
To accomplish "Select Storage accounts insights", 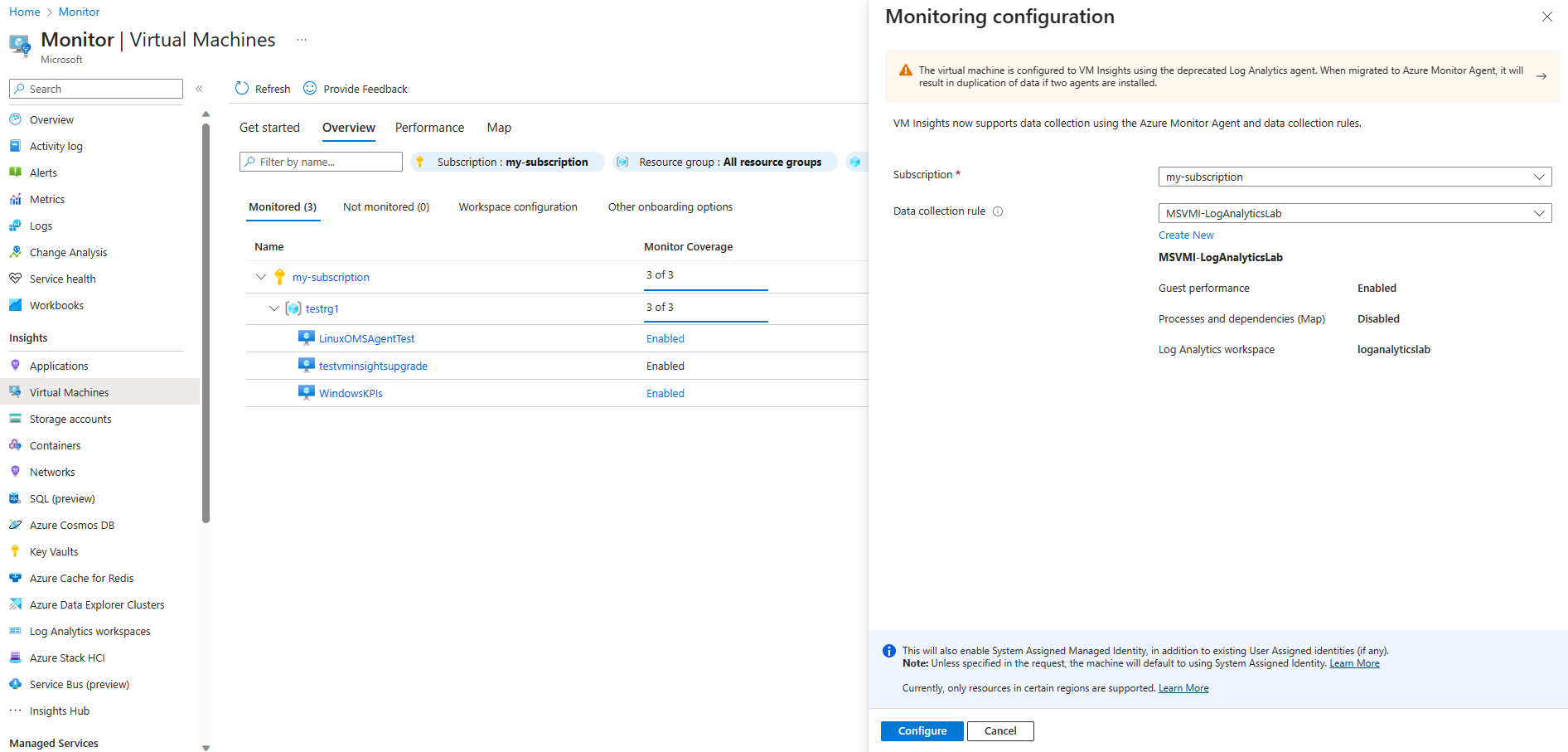I will [x=70, y=419].
